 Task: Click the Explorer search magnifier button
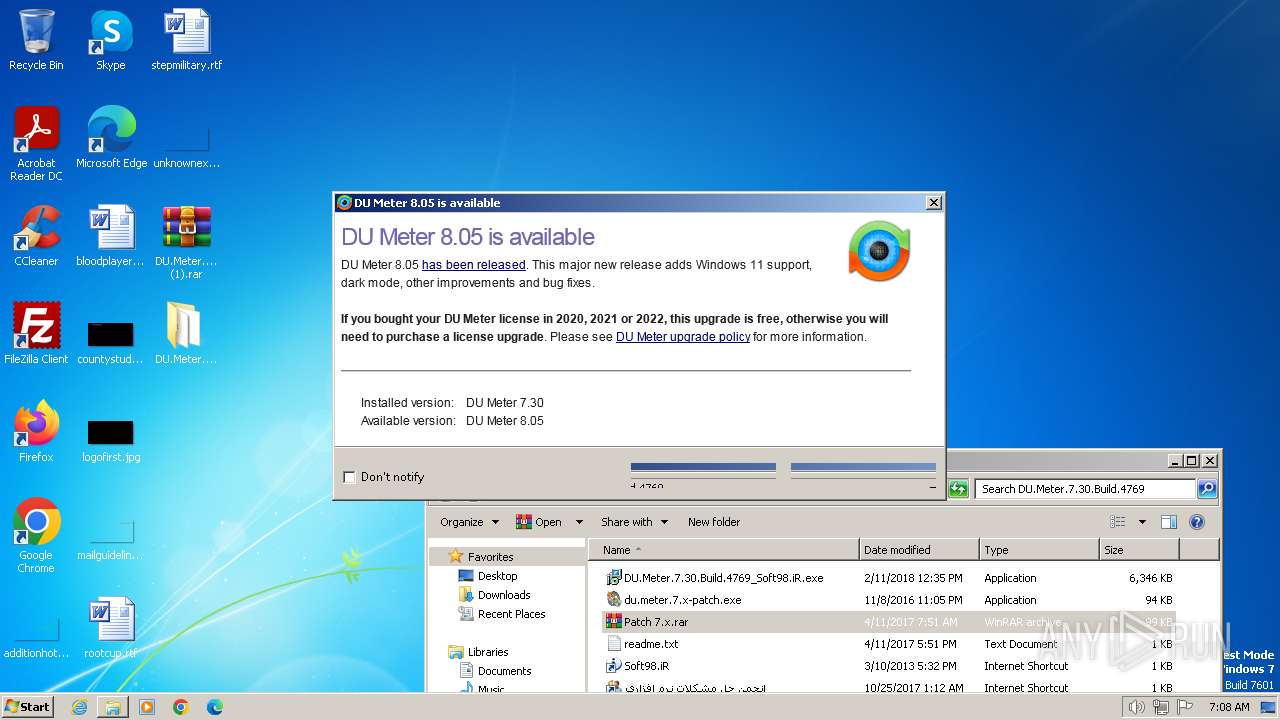coord(1207,489)
